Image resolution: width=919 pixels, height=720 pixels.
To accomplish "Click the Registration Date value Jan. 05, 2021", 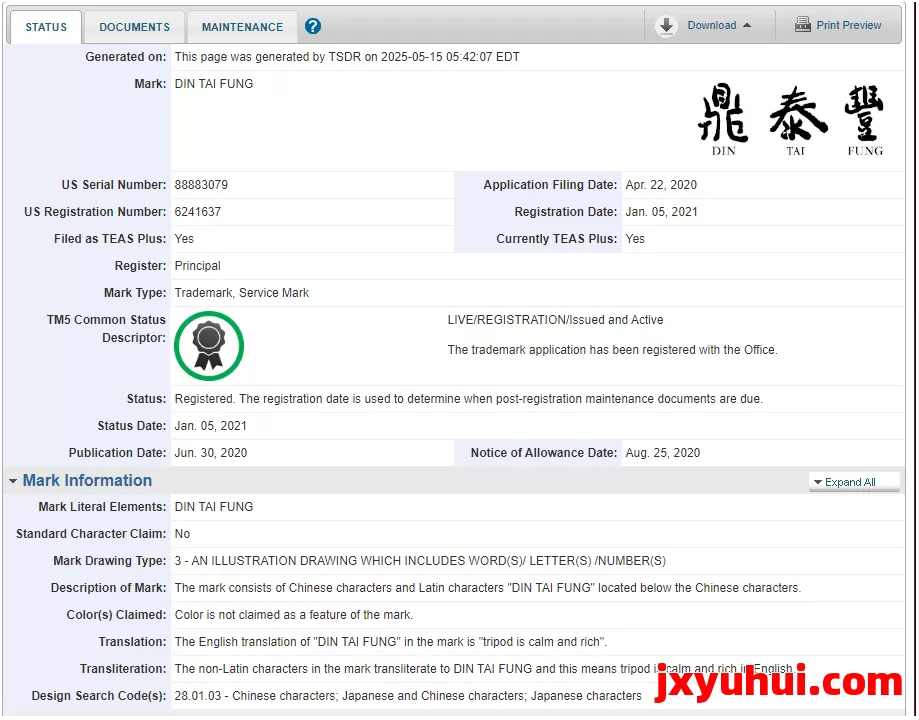I will (x=661, y=212).
